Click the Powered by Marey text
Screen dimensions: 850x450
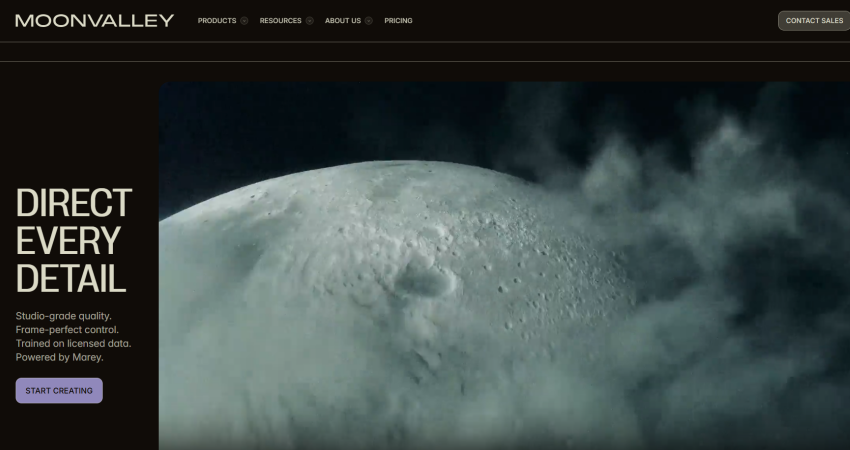click(59, 357)
